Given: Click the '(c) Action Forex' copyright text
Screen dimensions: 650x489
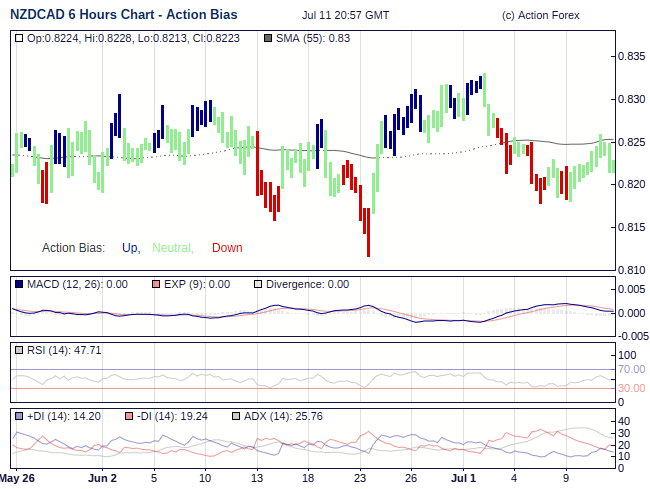Looking at the screenshot, I should click(540, 15).
